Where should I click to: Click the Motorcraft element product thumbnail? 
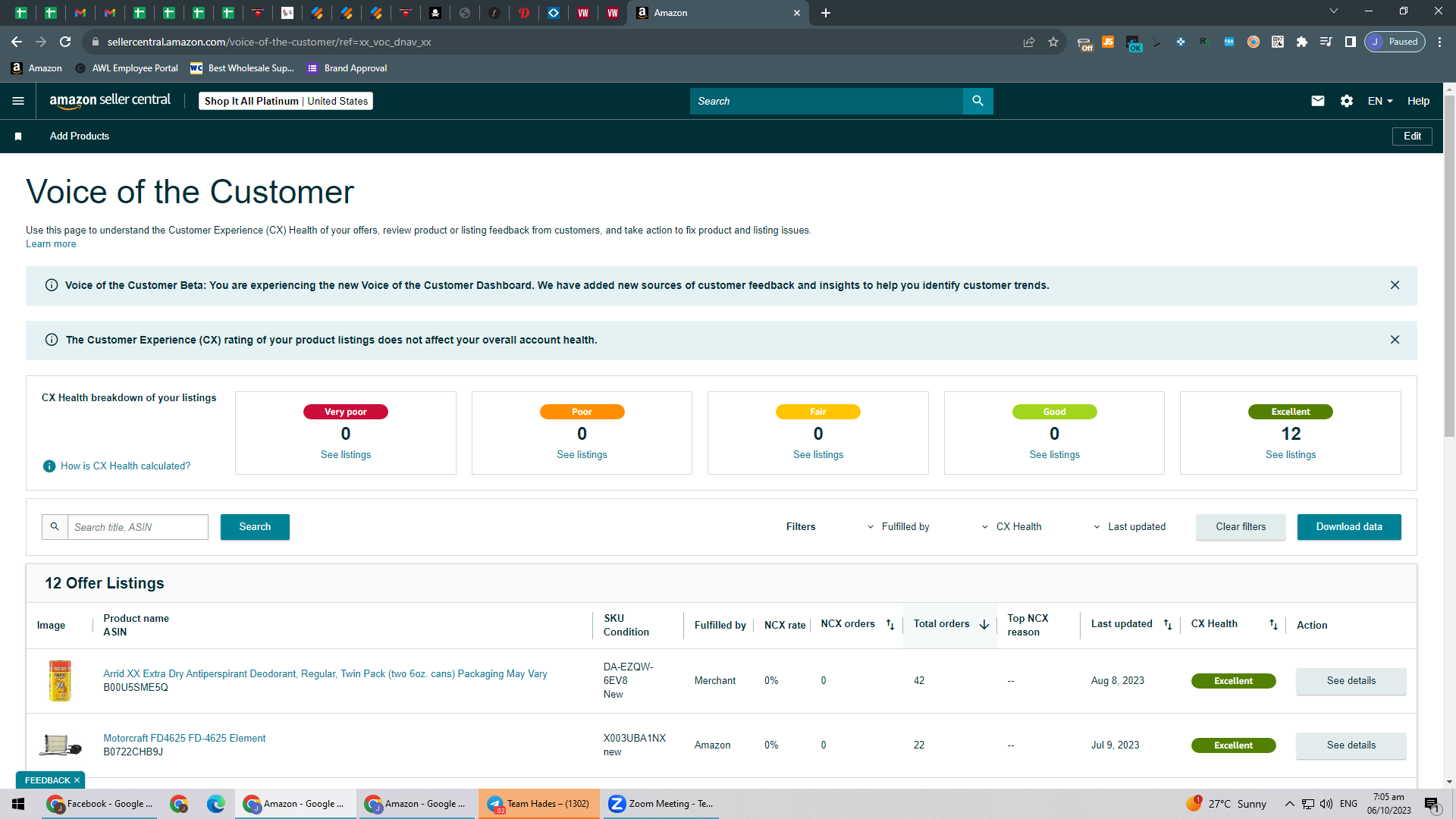(x=60, y=745)
